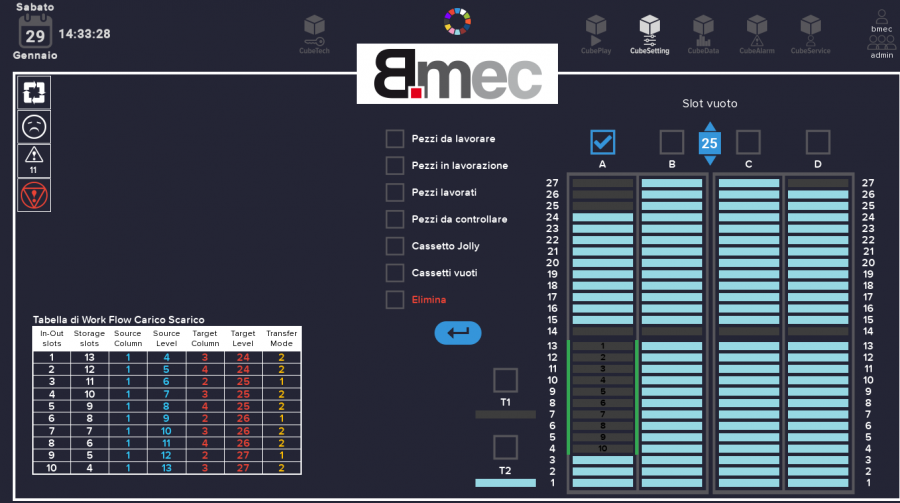
Task: Check the Pezzi in lavorazione box
Action: [x=394, y=165]
